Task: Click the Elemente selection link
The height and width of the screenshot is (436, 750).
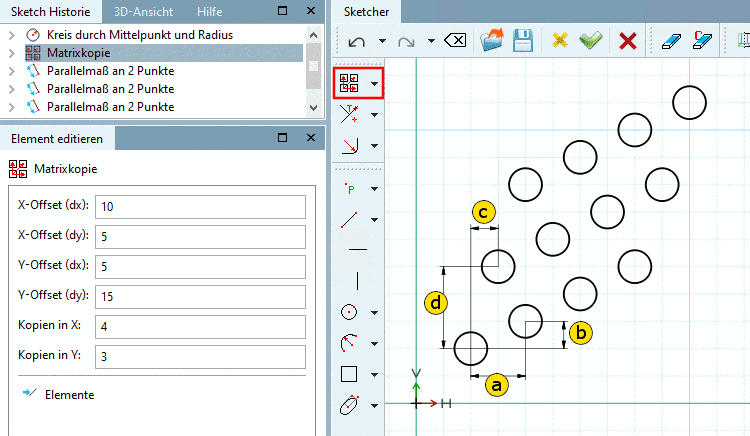Action: click(x=69, y=395)
